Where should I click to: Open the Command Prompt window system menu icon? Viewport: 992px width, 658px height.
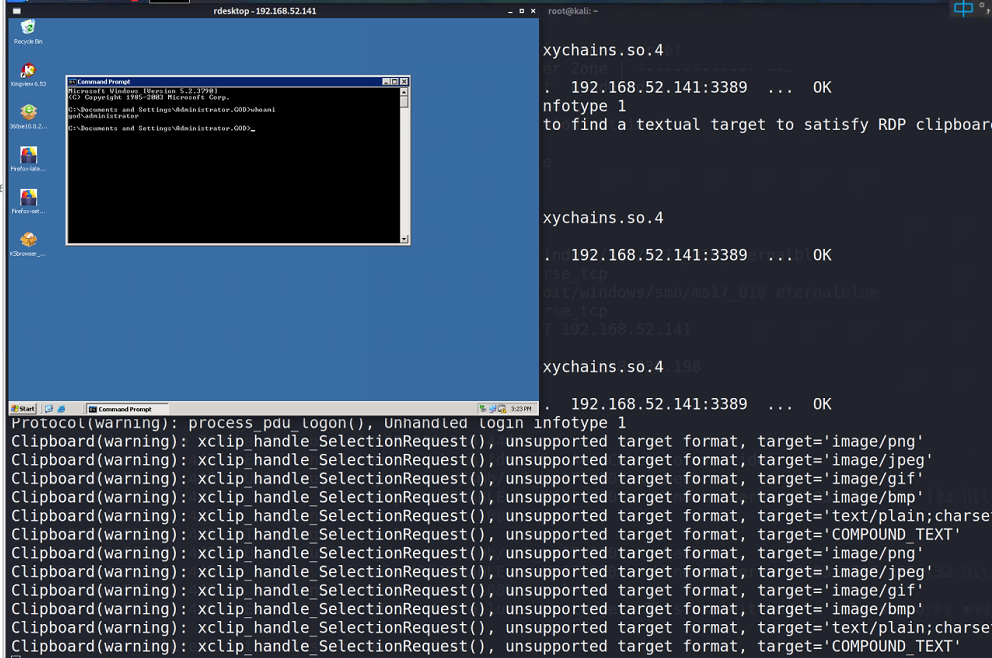tap(72, 82)
